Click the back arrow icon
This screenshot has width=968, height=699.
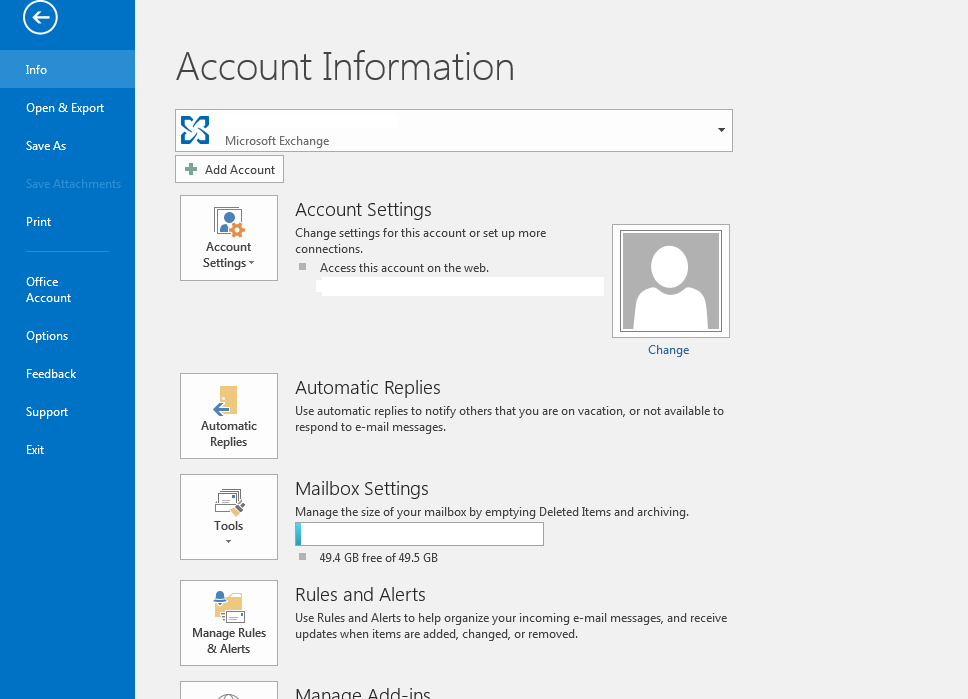click(x=41, y=17)
